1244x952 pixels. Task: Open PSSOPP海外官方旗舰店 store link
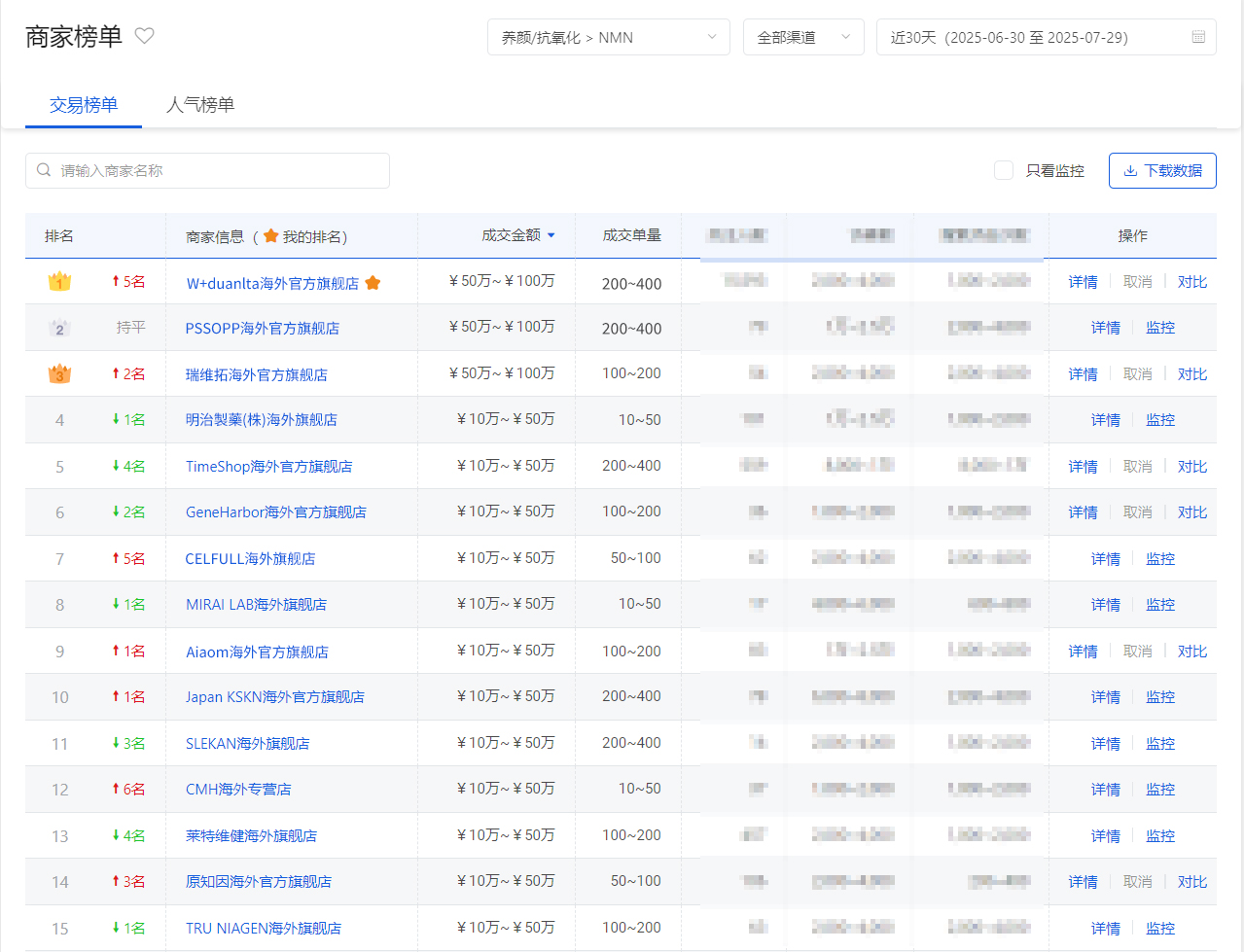click(263, 329)
